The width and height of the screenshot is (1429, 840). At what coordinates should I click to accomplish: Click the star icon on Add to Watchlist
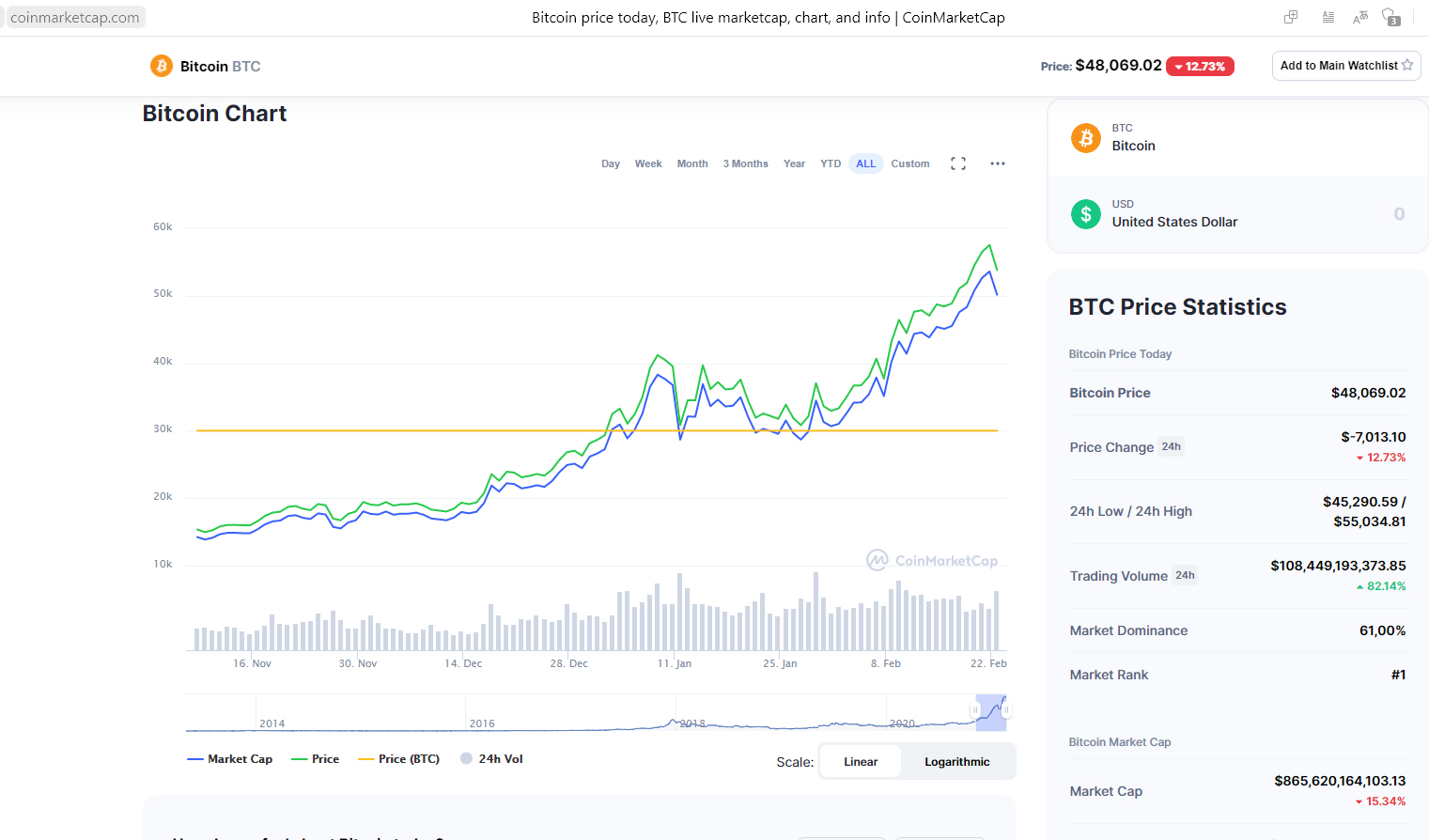click(x=1406, y=65)
